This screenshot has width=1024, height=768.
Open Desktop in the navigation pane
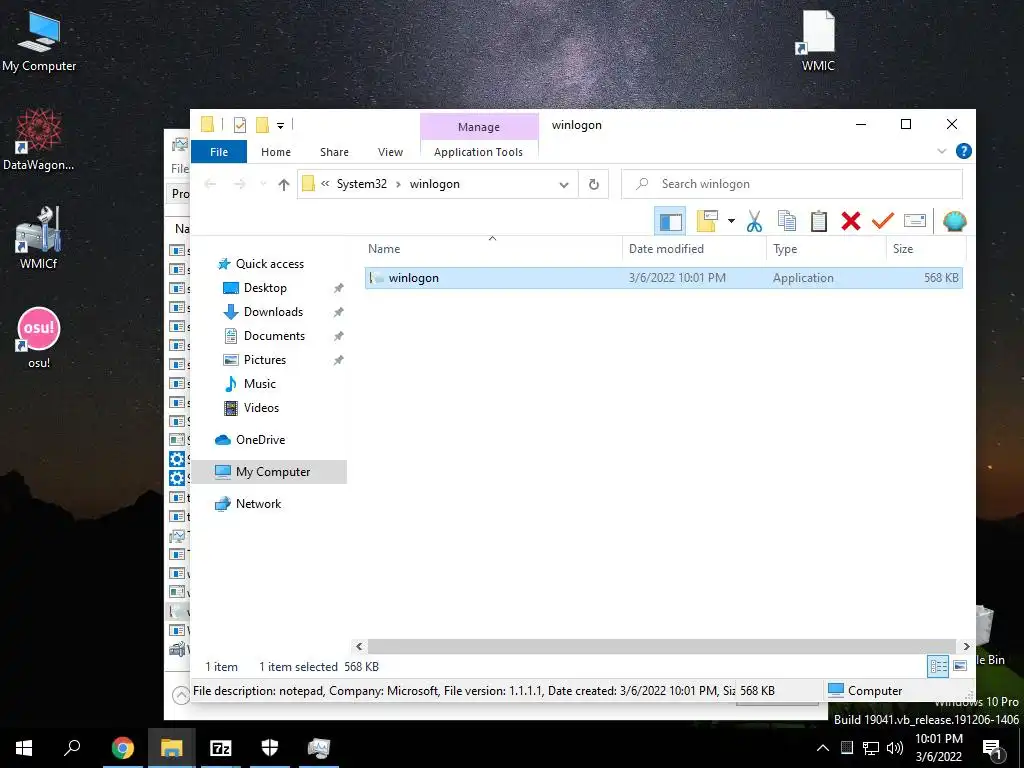coord(265,288)
